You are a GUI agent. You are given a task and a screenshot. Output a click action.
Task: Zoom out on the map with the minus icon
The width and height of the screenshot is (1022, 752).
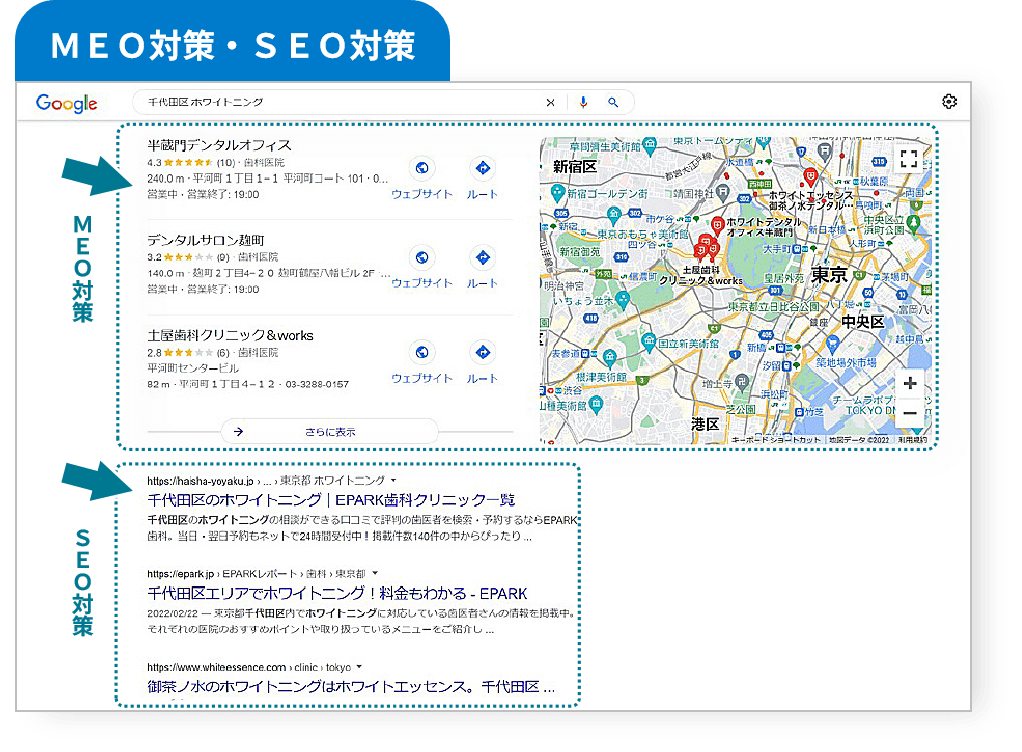(x=910, y=412)
